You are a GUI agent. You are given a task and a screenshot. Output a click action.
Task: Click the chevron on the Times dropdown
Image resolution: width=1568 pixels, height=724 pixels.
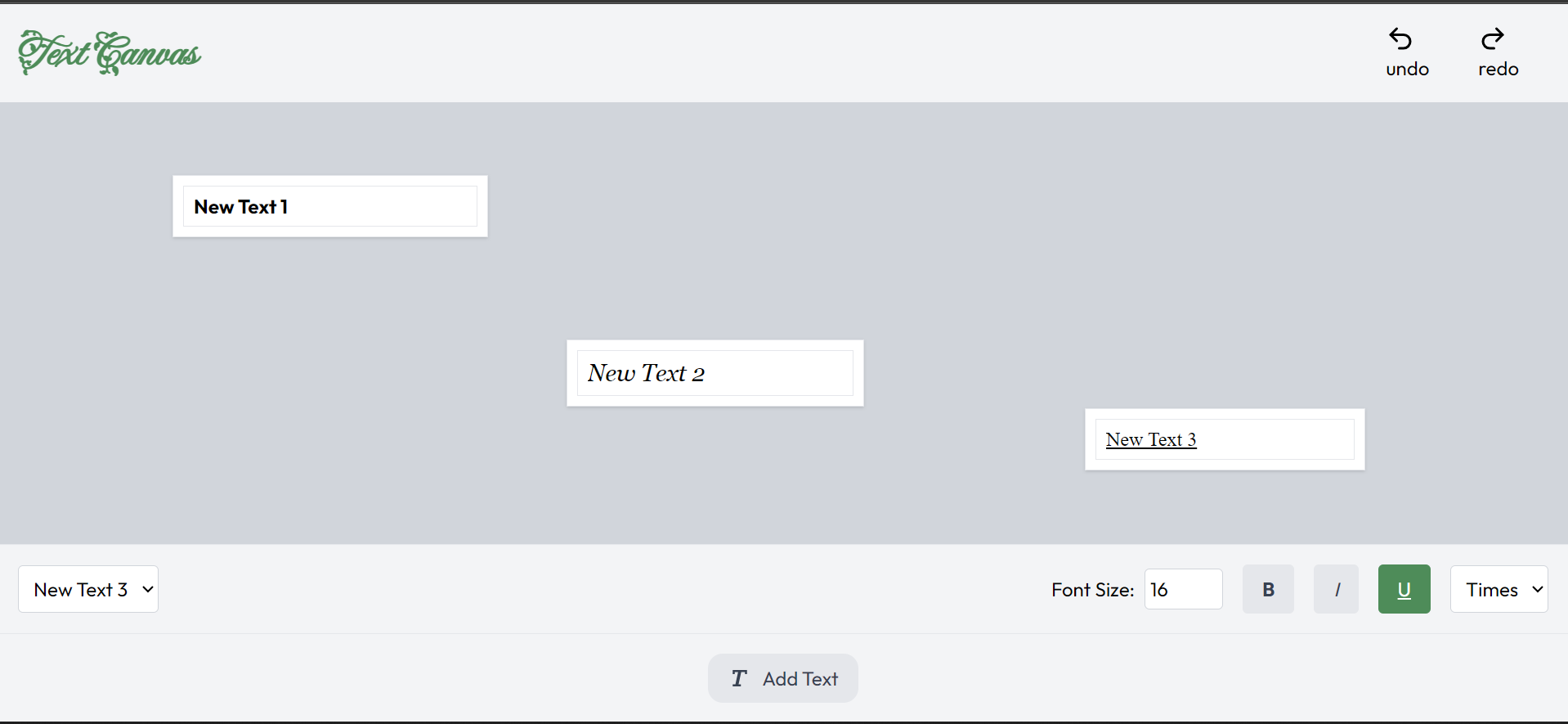(1537, 589)
